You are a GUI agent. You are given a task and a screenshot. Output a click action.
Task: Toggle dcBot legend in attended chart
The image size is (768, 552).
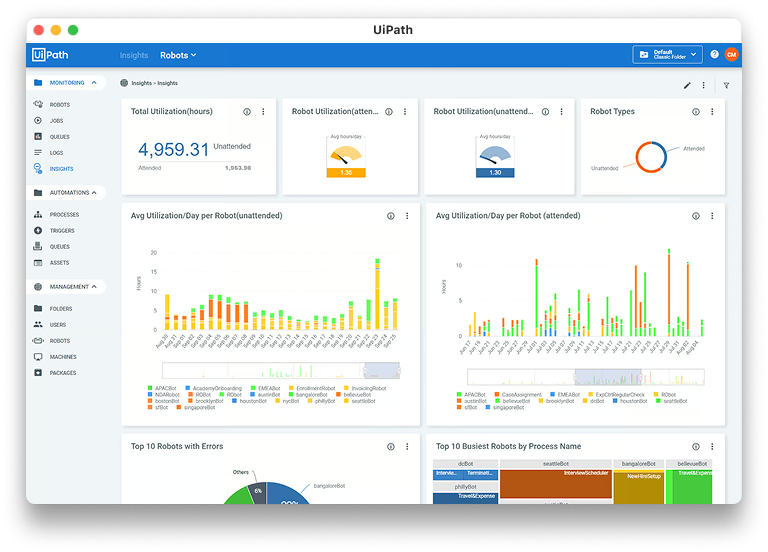594,401
